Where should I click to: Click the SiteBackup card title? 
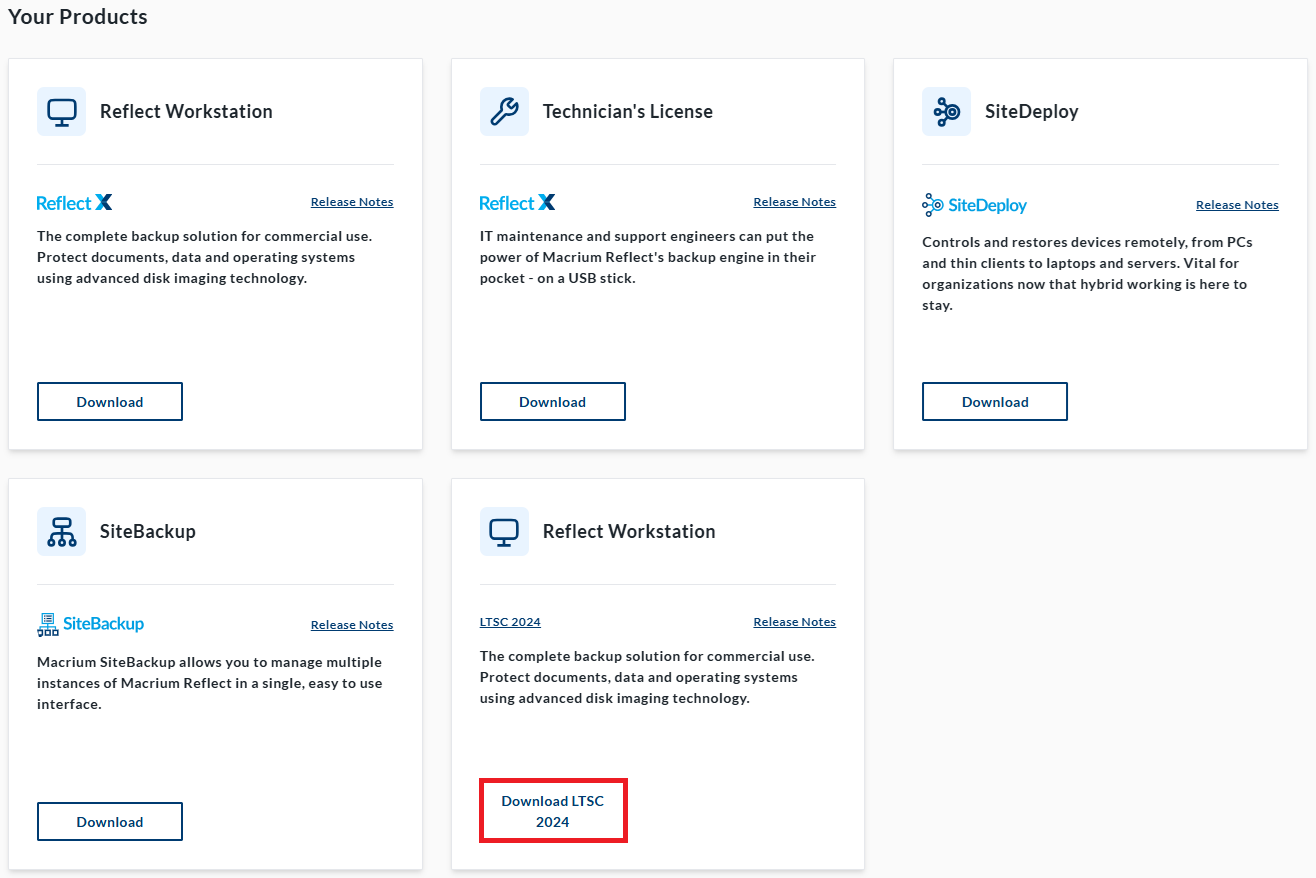pyautogui.click(x=148, y=531)
